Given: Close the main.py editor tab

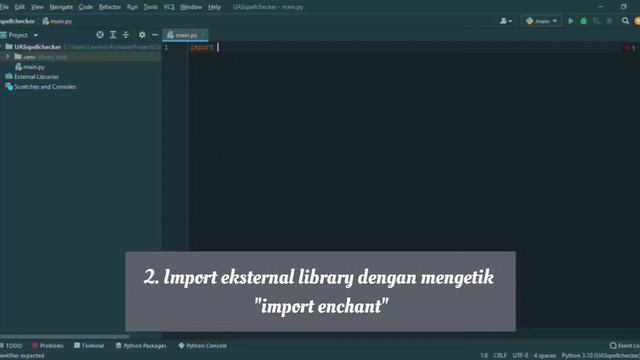Looking at the screenshot, I should tap(203, 35).
